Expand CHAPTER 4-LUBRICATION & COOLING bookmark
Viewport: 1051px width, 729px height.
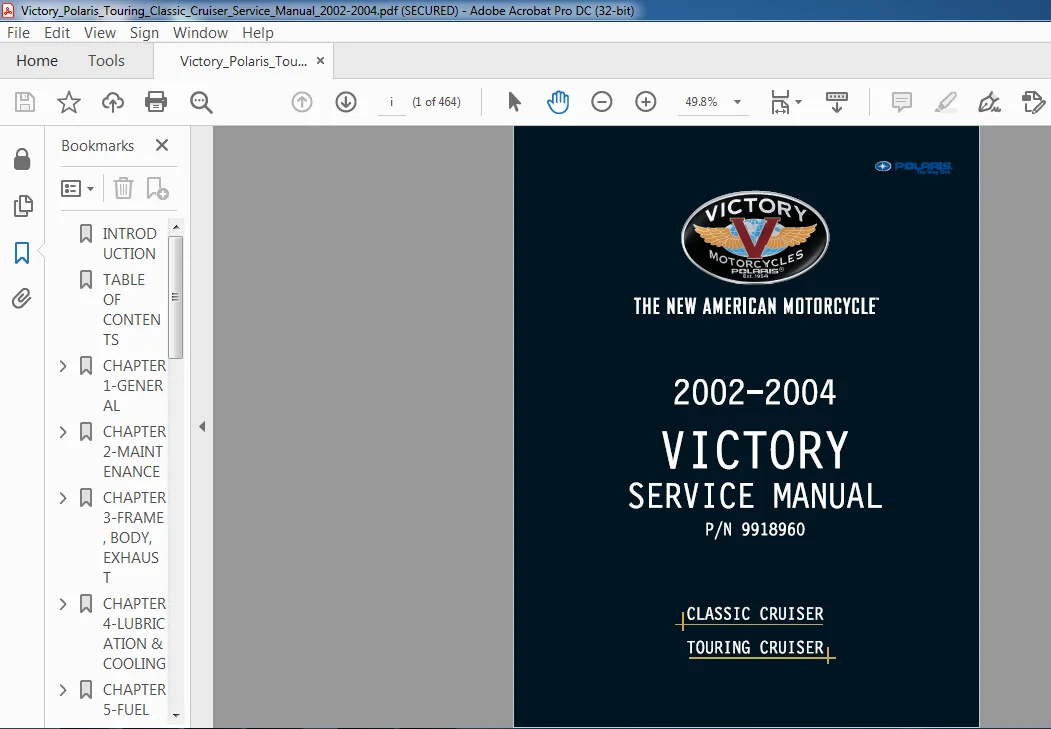point(63,604)
